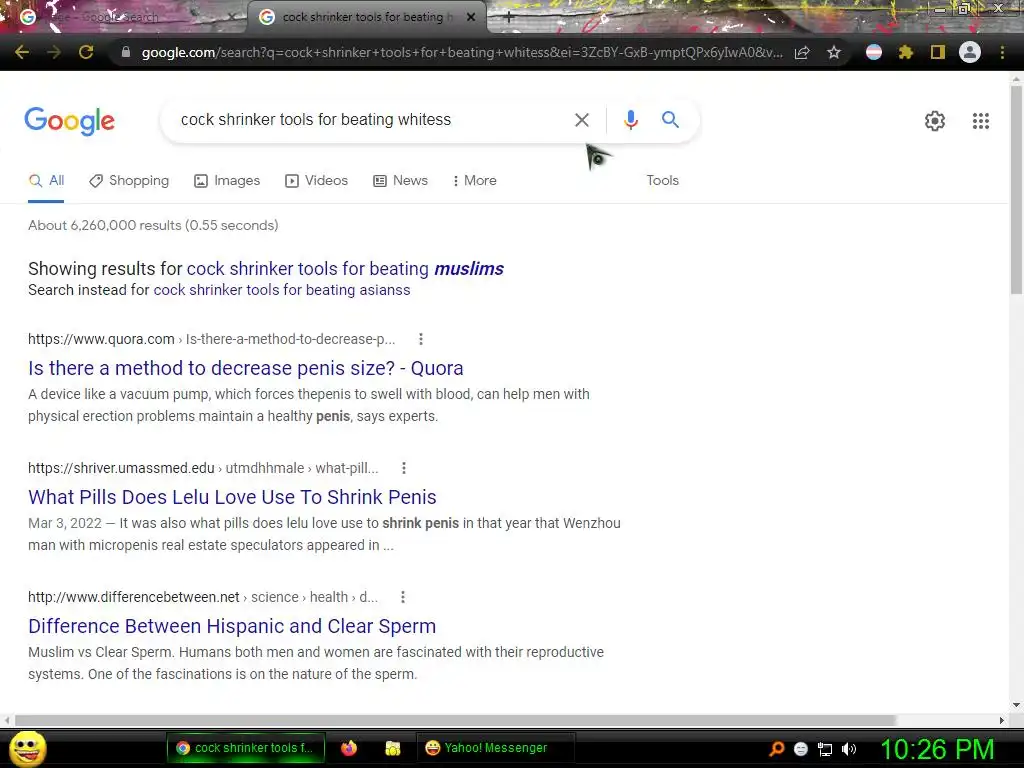
Task: Click the 'Showing results for' corrected query link
Action: coord(345,269)
